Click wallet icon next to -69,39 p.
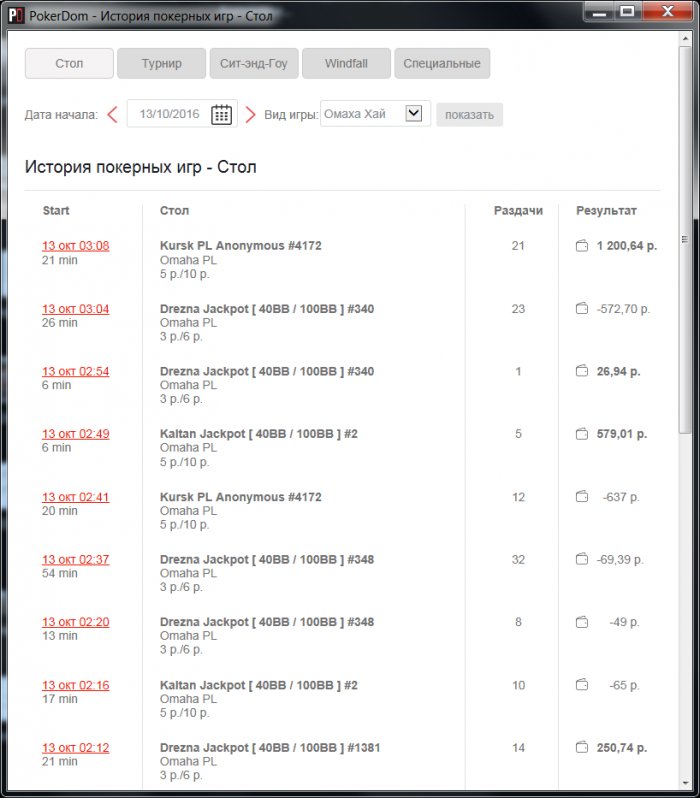 point(582,559)
